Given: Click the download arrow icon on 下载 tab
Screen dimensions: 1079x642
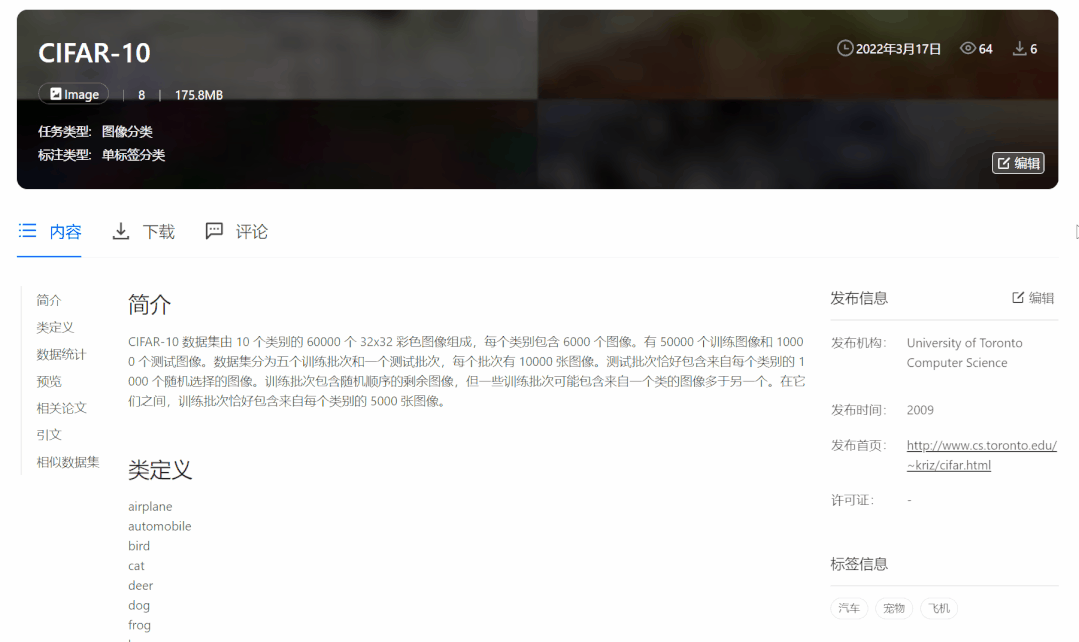Looking at the screenshot, I should [120, 231].
